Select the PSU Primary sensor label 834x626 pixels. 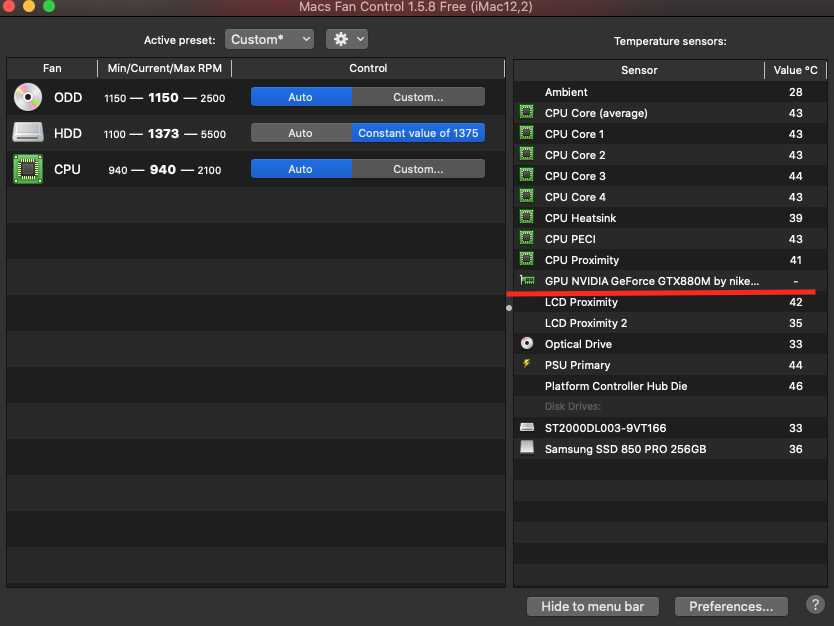pyautogui.click(x=577, y=365)
